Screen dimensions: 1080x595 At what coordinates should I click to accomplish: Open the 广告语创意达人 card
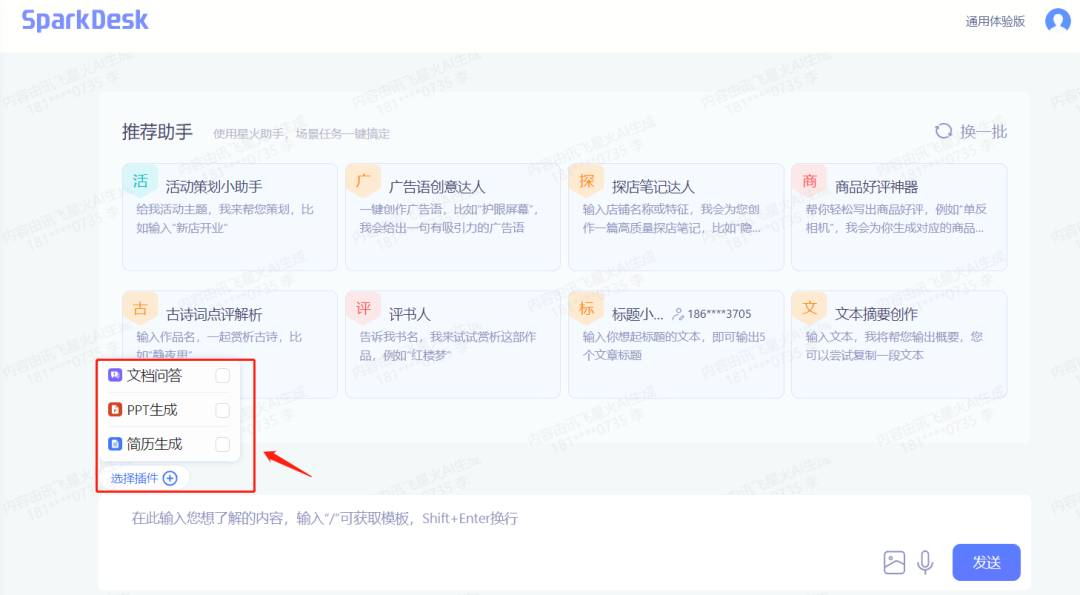pos(453,217)
